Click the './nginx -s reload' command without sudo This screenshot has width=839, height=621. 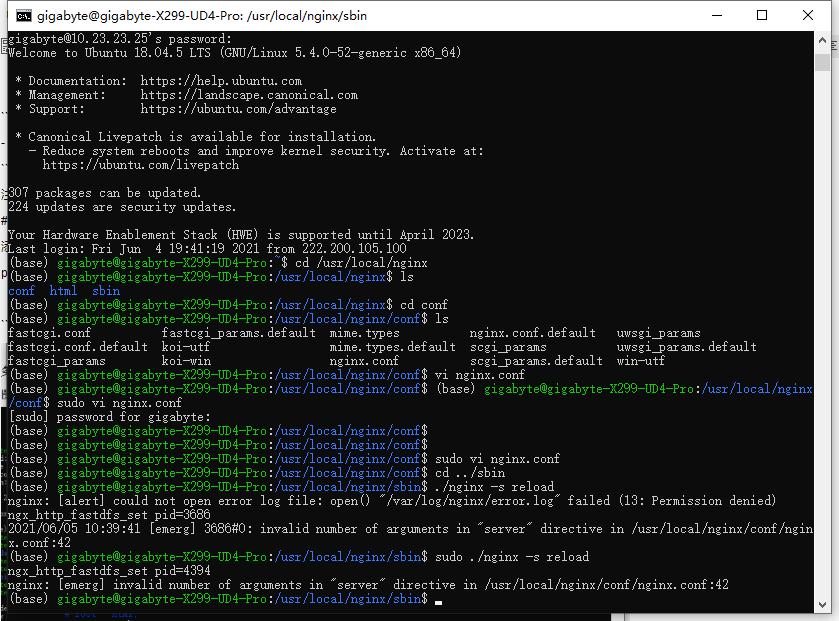pos(494,487)
